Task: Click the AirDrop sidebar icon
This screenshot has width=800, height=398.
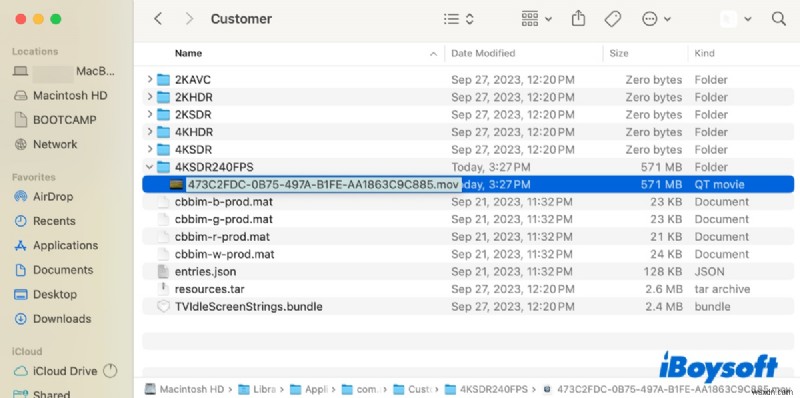Action: coord(20,196)
